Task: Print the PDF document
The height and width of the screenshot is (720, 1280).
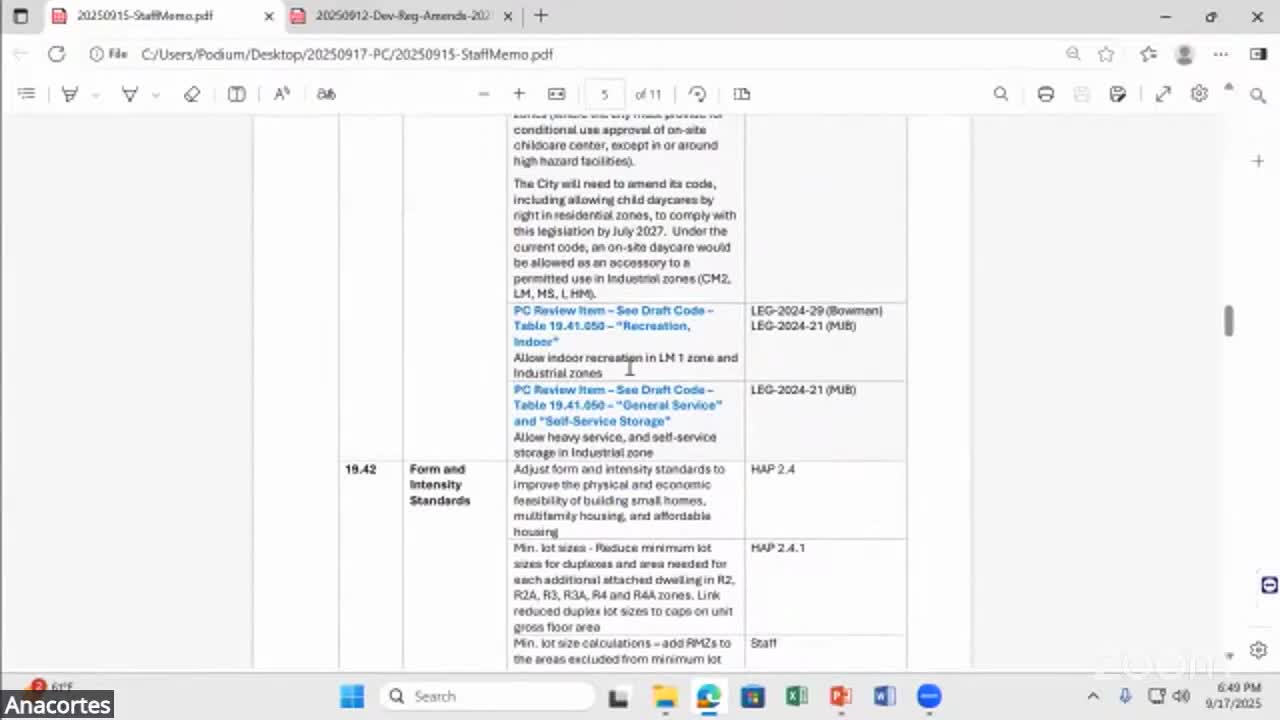Action: (x=1046, y=94)
